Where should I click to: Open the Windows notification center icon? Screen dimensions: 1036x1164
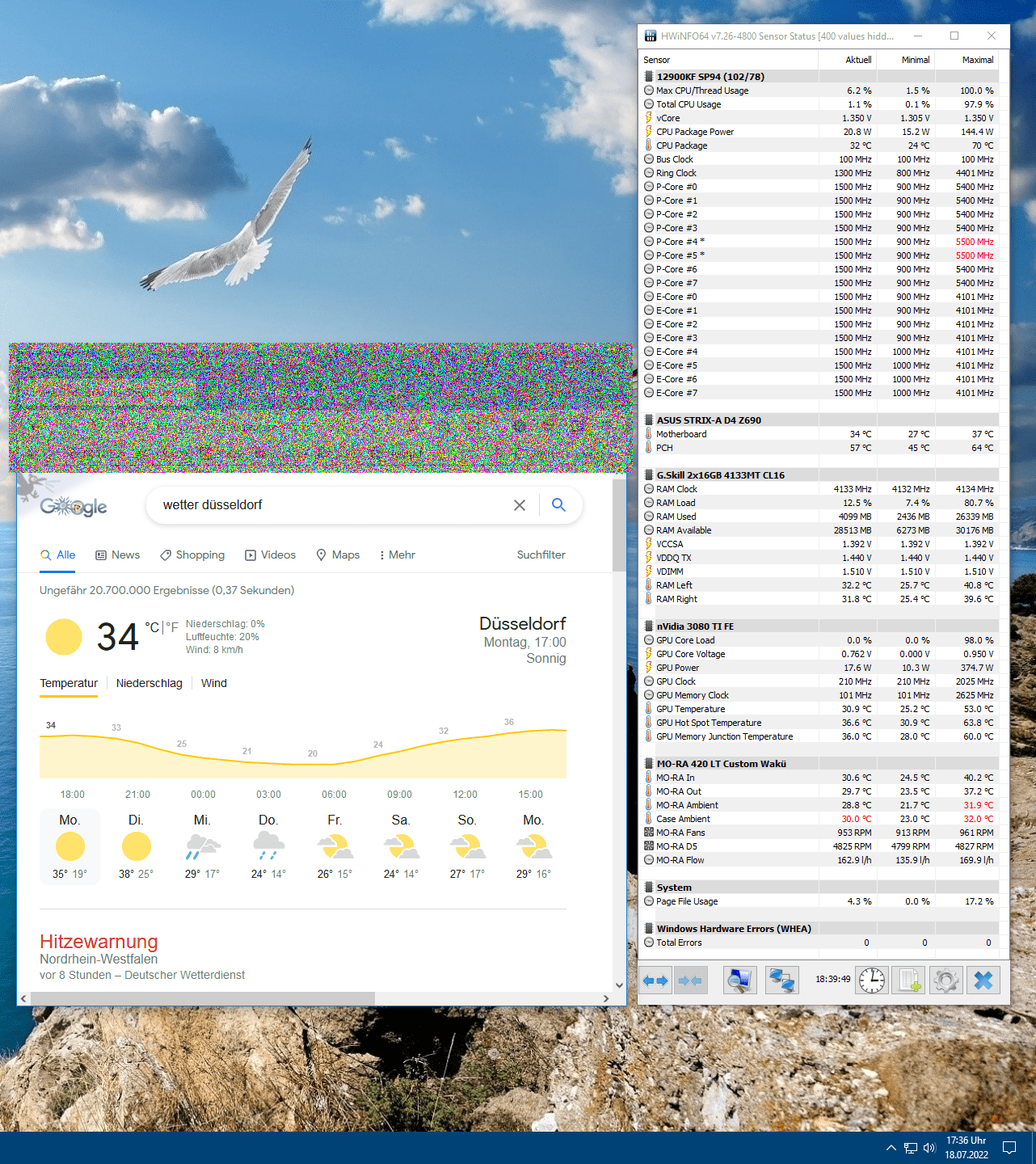[x=1009, y=1148]
